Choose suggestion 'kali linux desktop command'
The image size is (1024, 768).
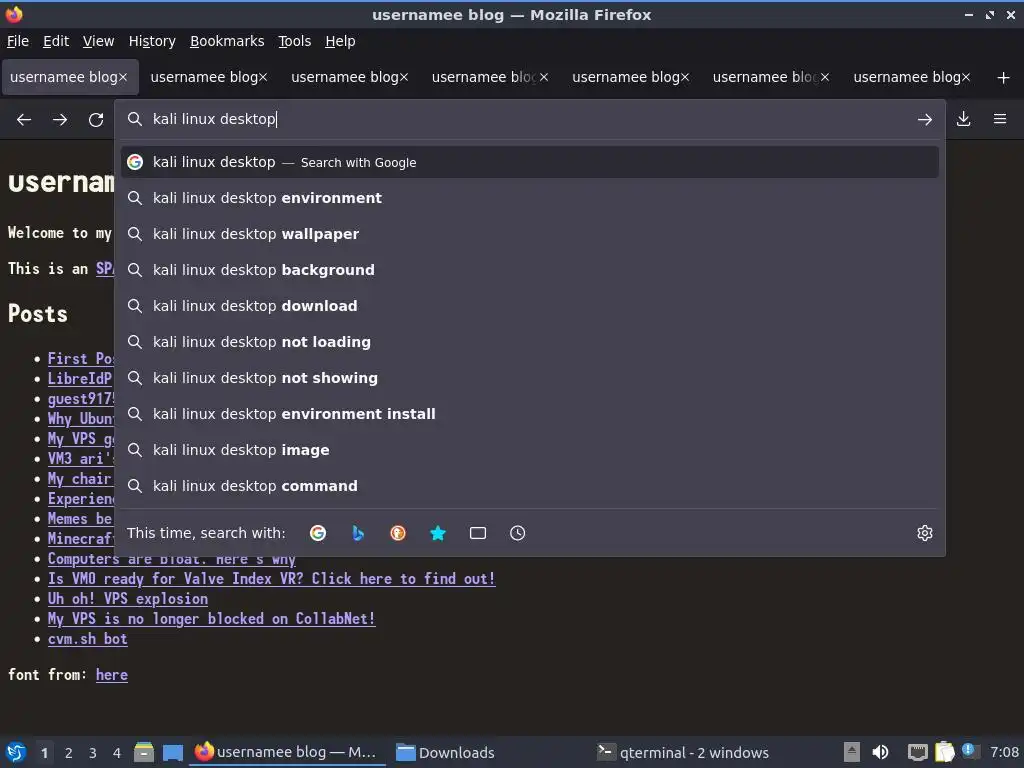530,485
